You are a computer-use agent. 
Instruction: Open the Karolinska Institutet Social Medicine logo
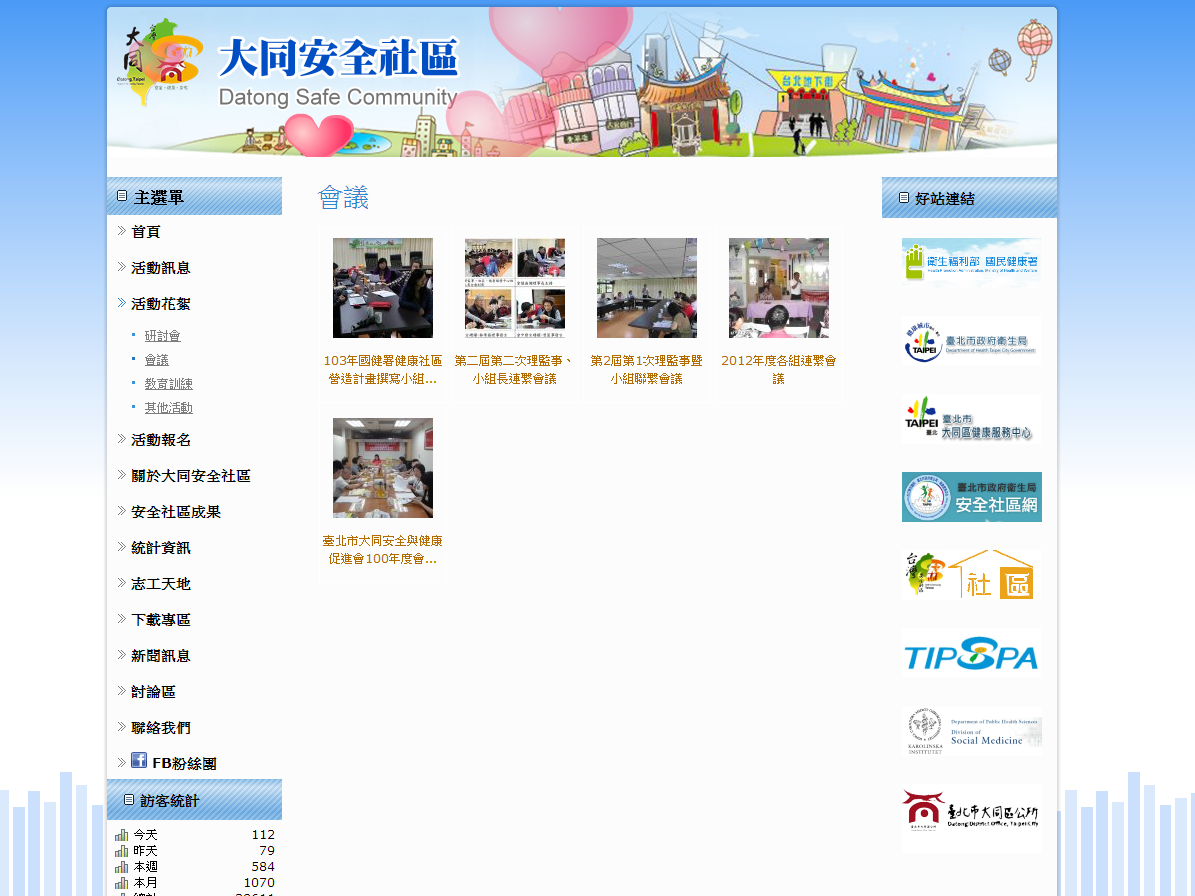pyautogui.click(x=971, y=733)
